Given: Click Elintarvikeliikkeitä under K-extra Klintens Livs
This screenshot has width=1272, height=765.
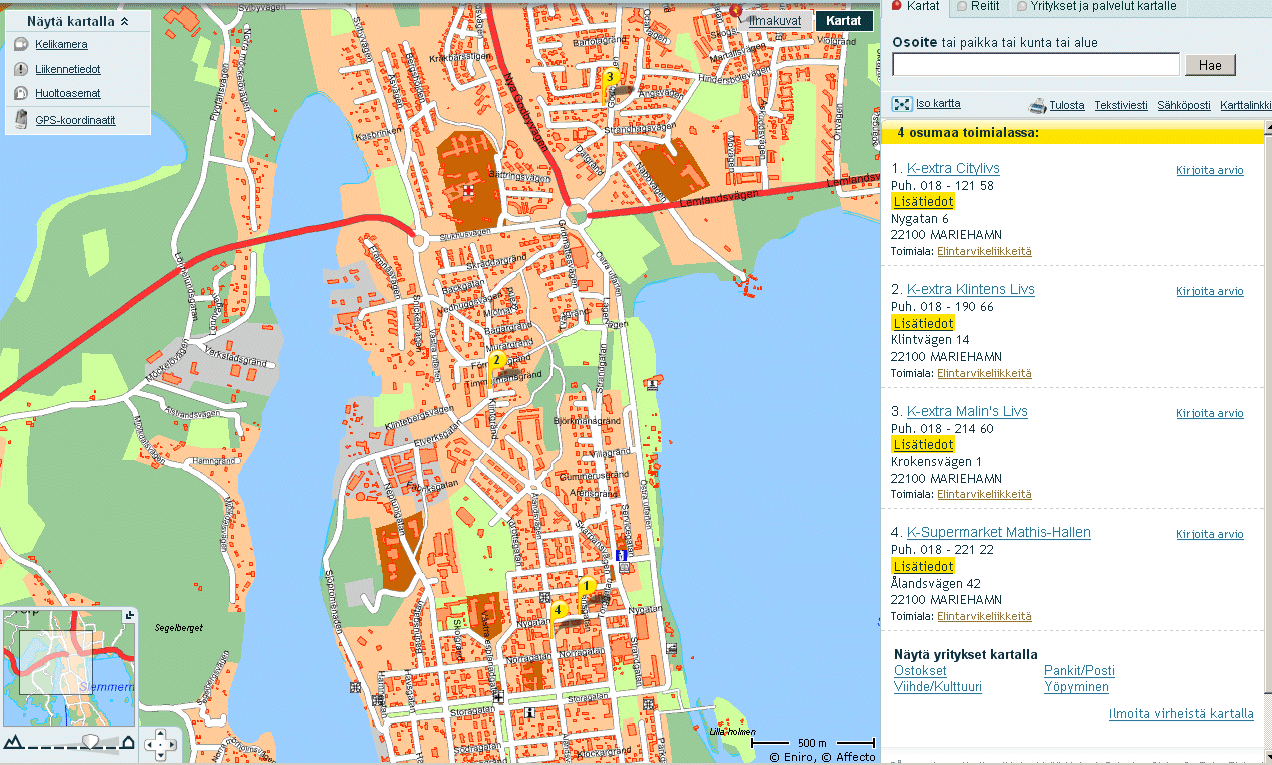Looking at the screenshot, I should (x=984, y=373).
